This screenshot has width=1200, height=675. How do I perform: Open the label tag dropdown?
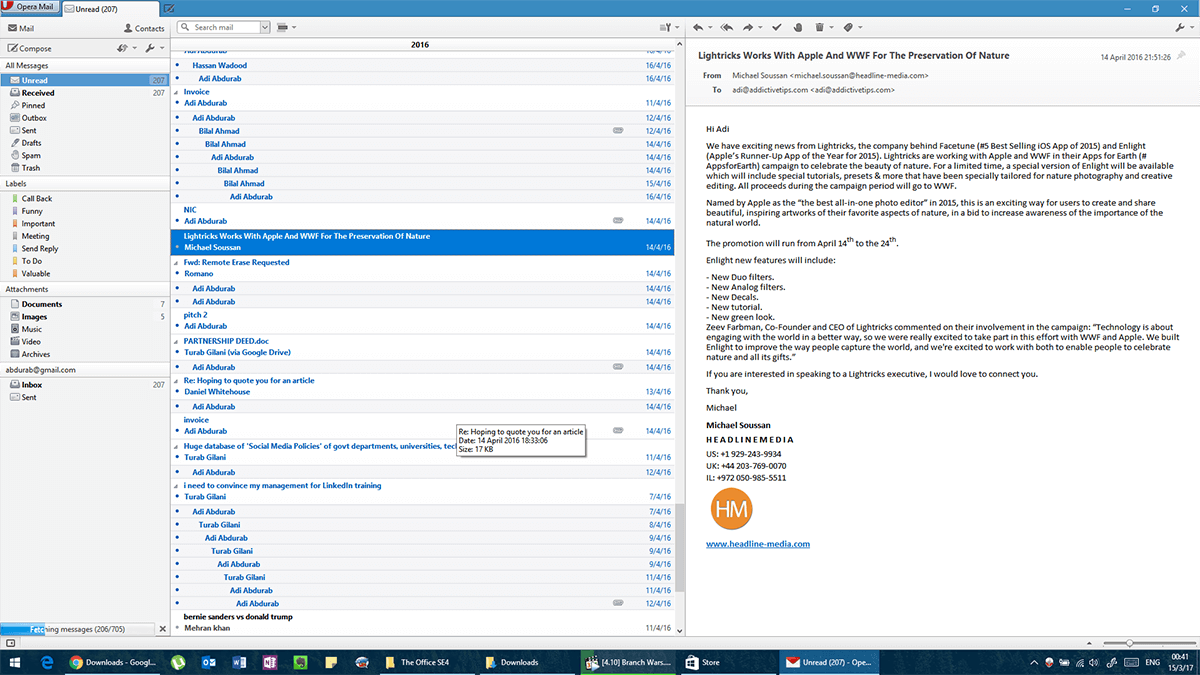click(850, 28)
